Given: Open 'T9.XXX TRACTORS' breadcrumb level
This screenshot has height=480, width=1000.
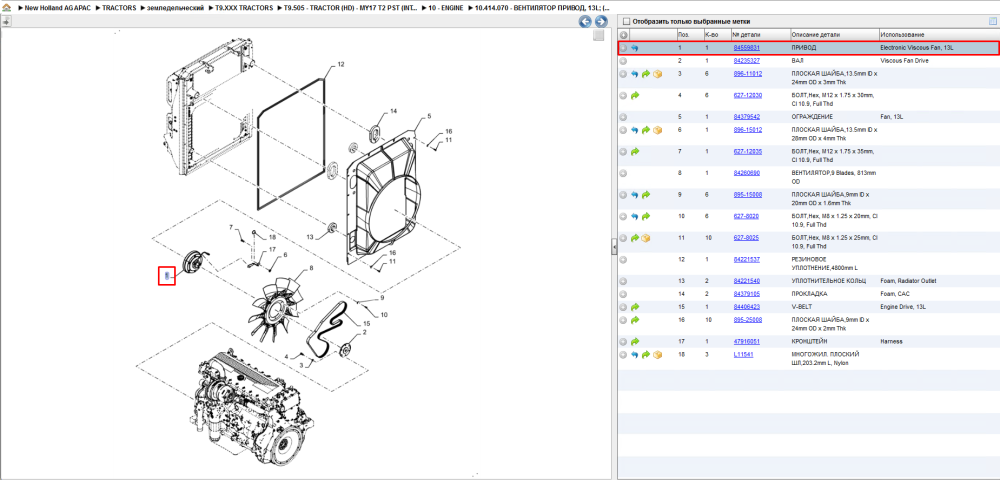Looking at the screenshot, I should point(244,8).
